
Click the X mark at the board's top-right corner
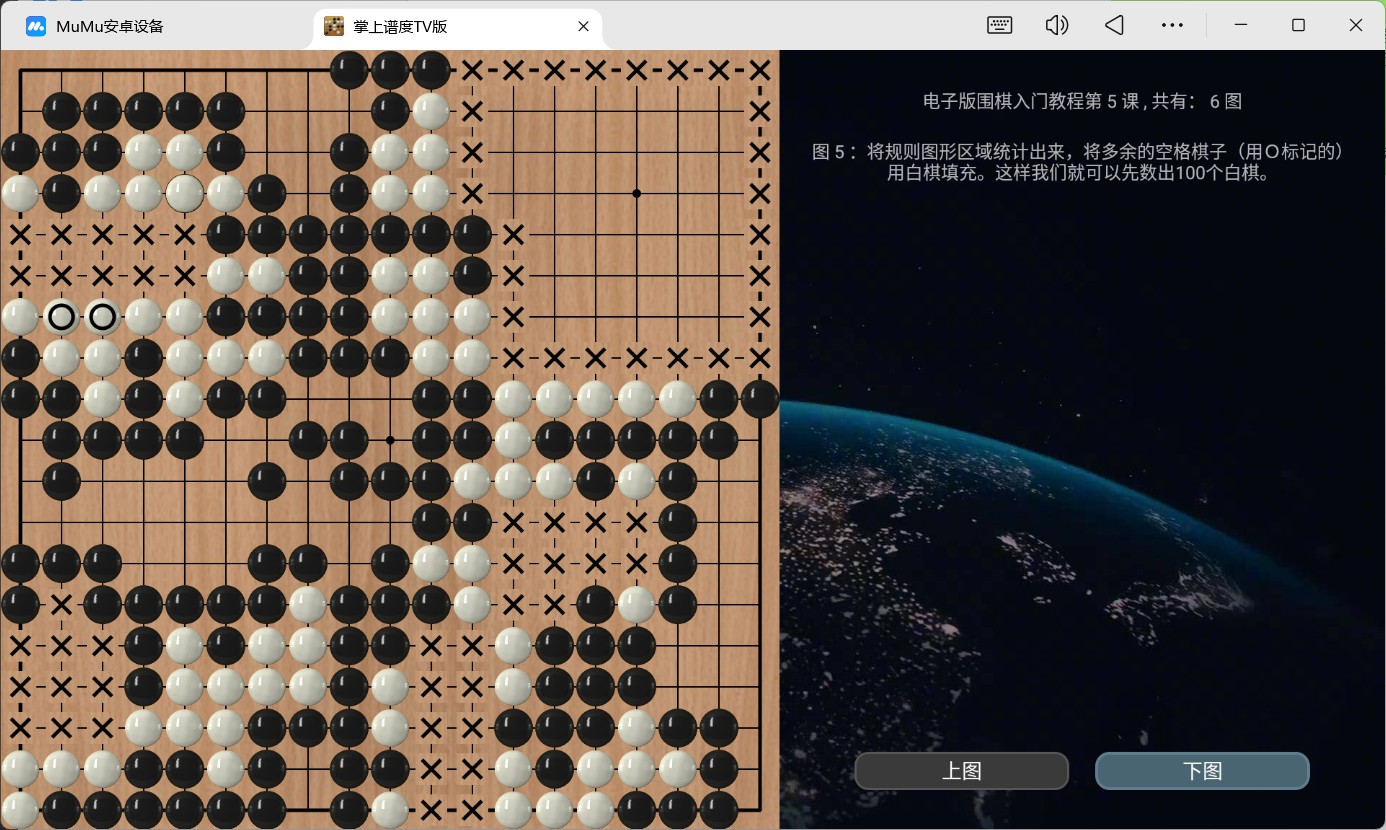[760, 70]
